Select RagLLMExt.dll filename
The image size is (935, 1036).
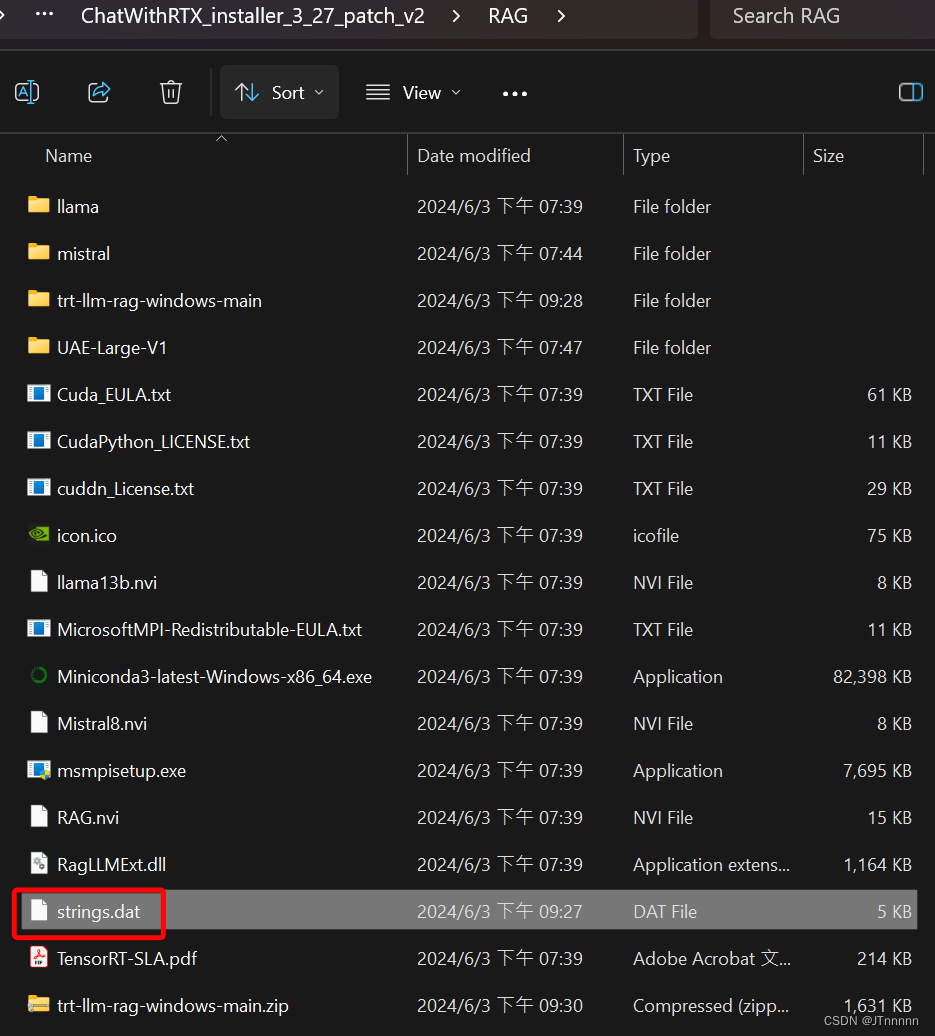[x=111, y=865]
